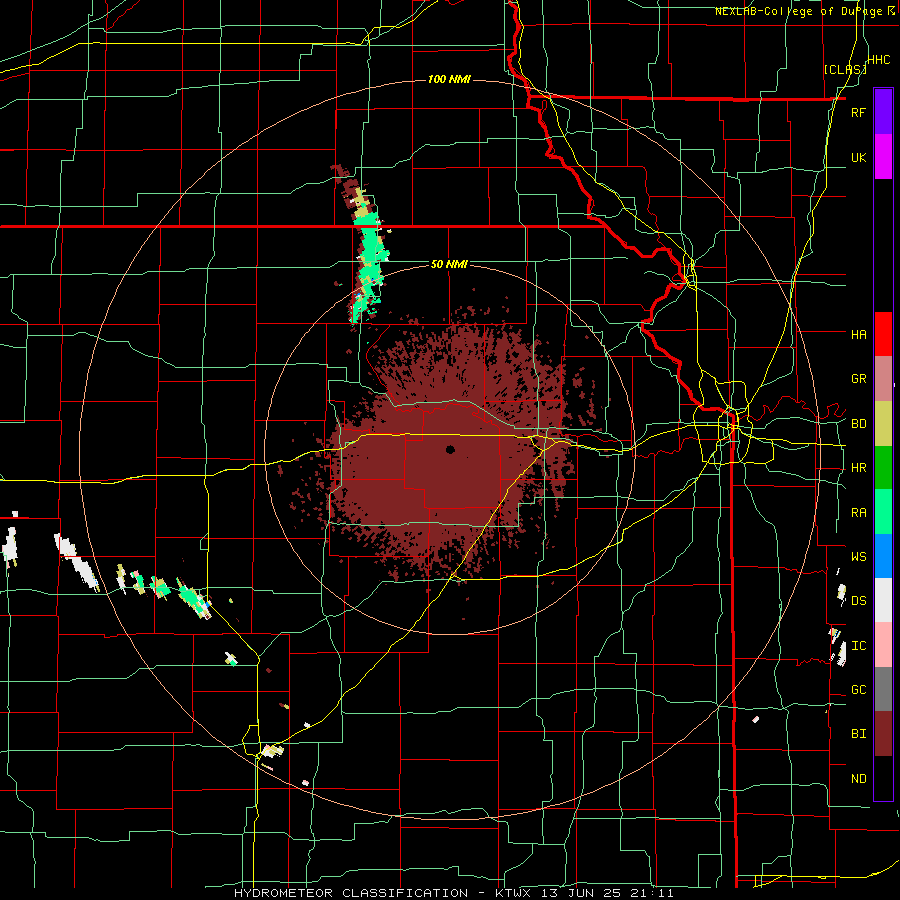
Task: Pick the RA light green legend swatch
Action: (883, 512)
